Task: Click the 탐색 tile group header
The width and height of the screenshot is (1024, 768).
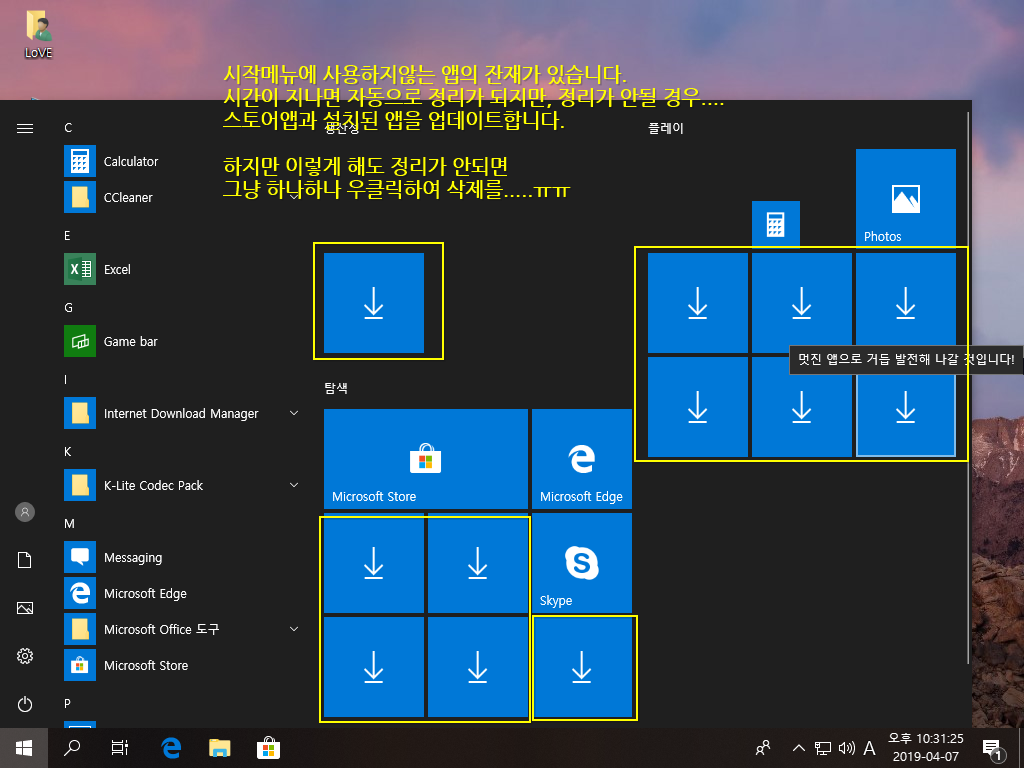Action: [336, 388]
